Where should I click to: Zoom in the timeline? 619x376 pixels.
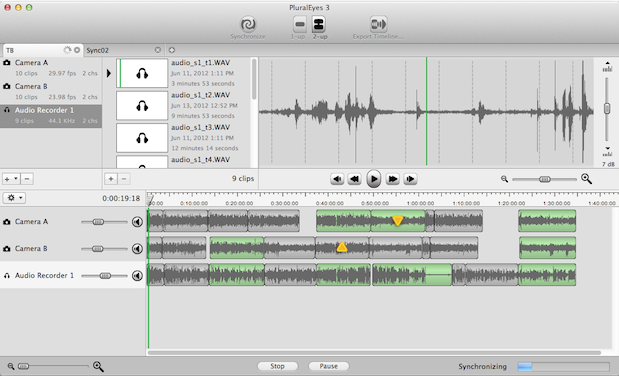click(98, 366)
